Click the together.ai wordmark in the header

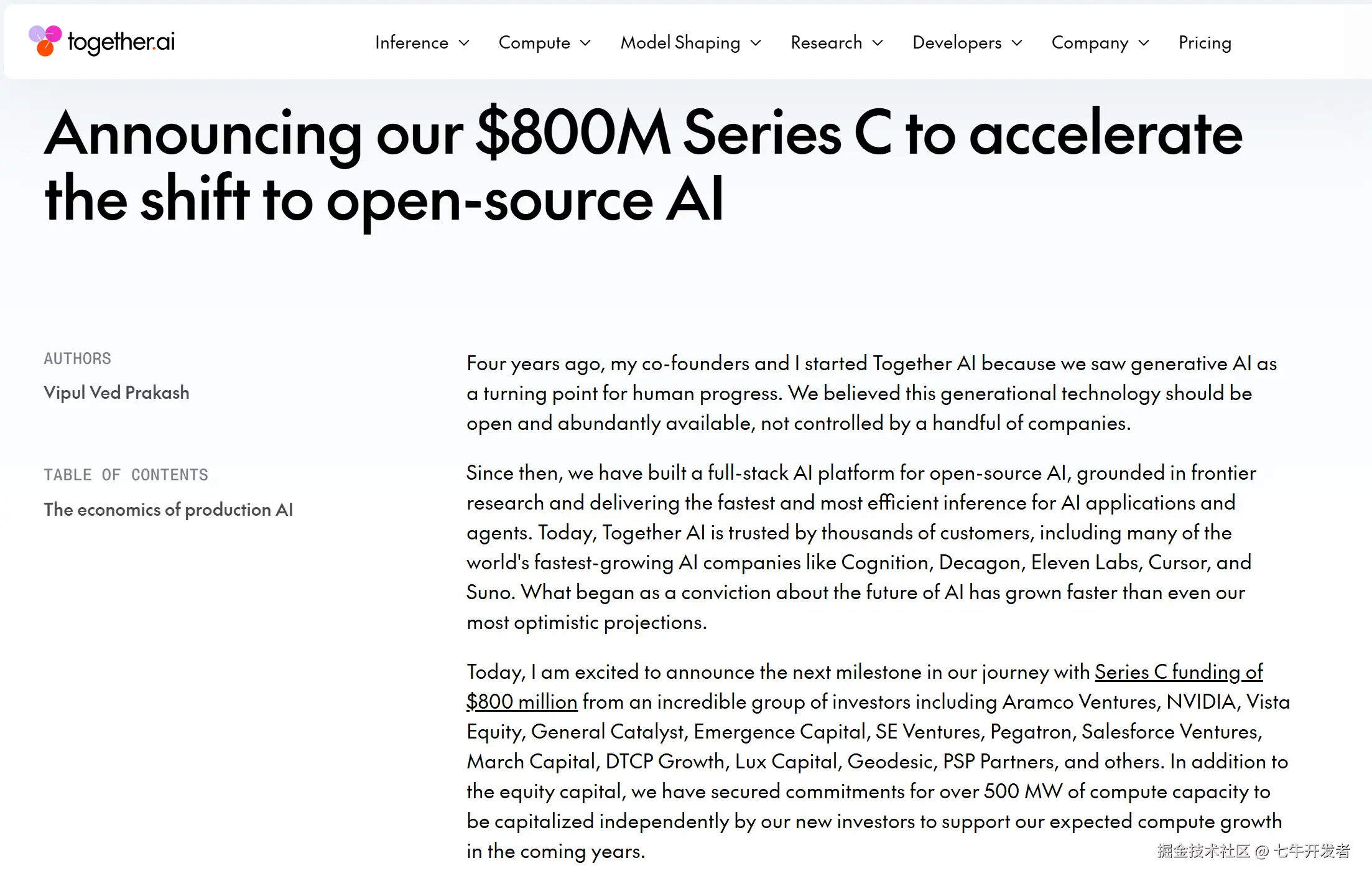coord(121,42)
